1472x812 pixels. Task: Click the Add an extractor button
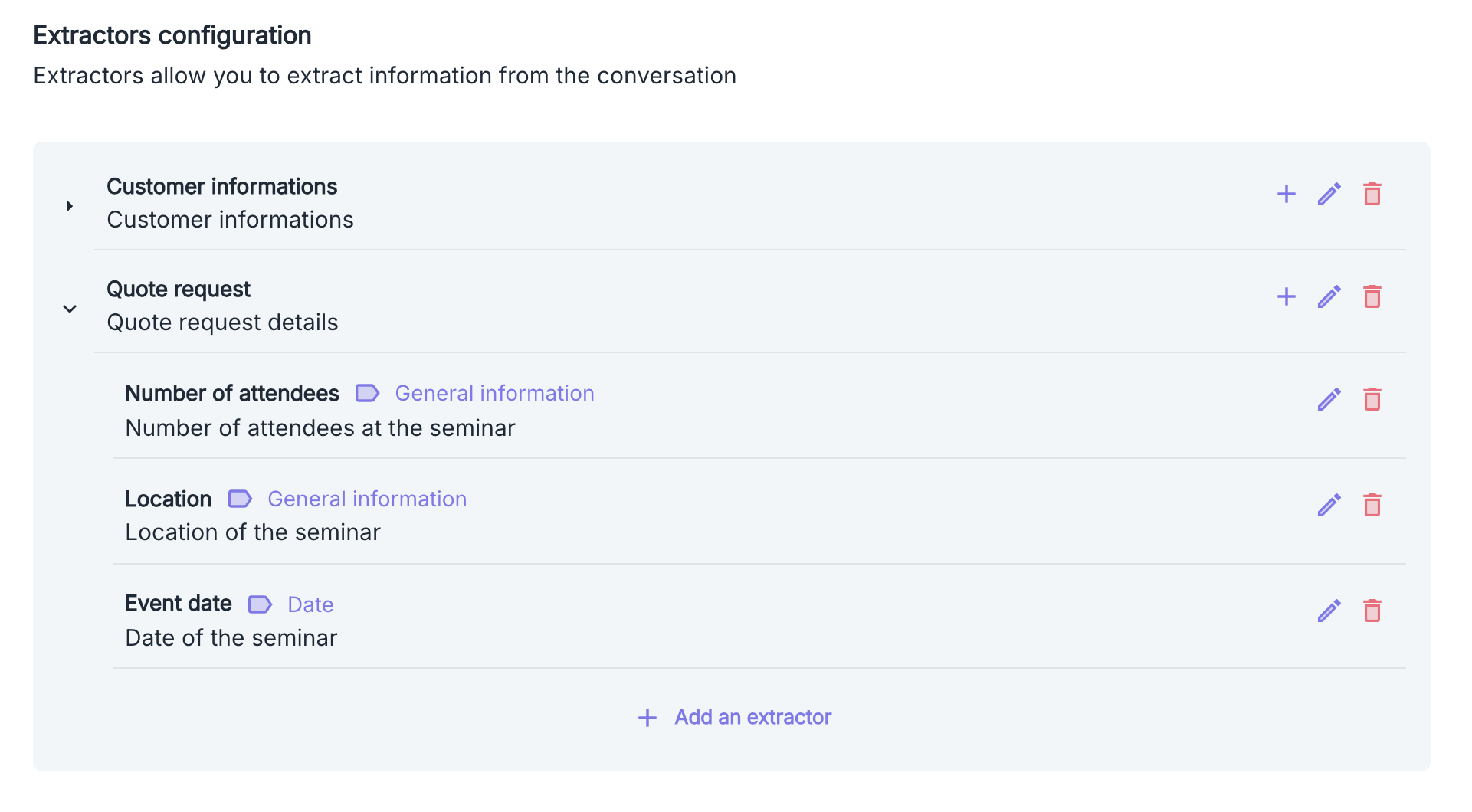pyautogui.click(x=735, y=717)
